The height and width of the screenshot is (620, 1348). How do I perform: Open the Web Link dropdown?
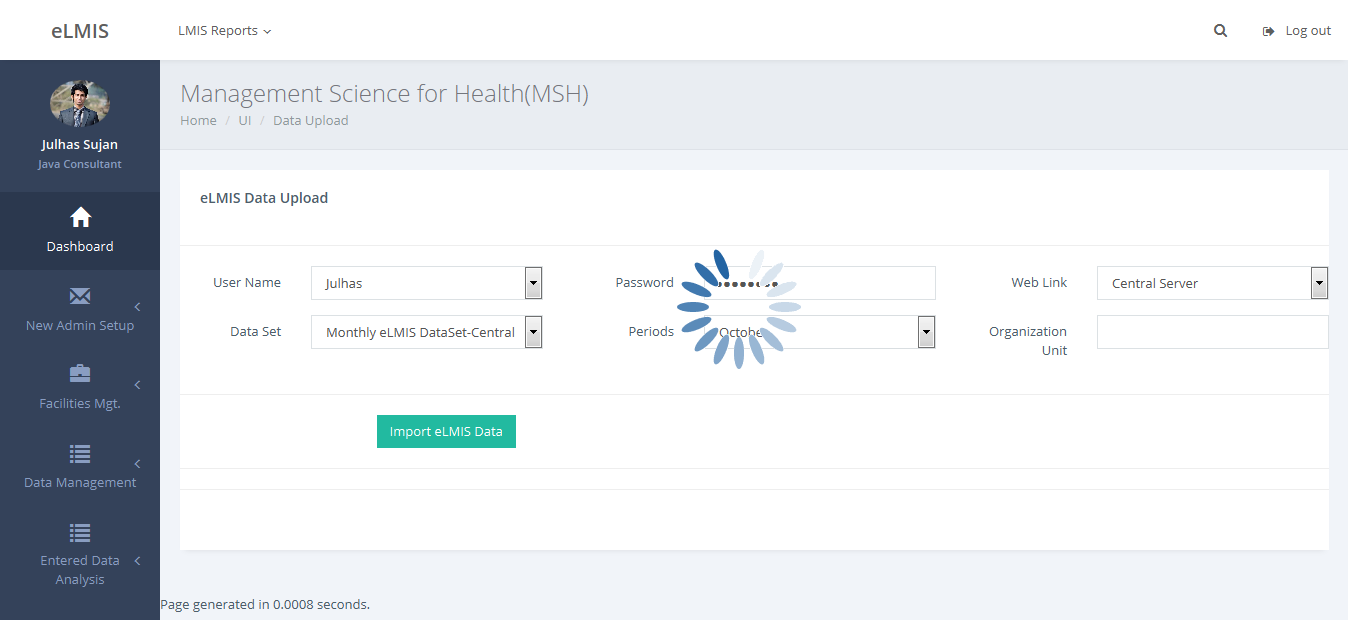coord(1319,283)
